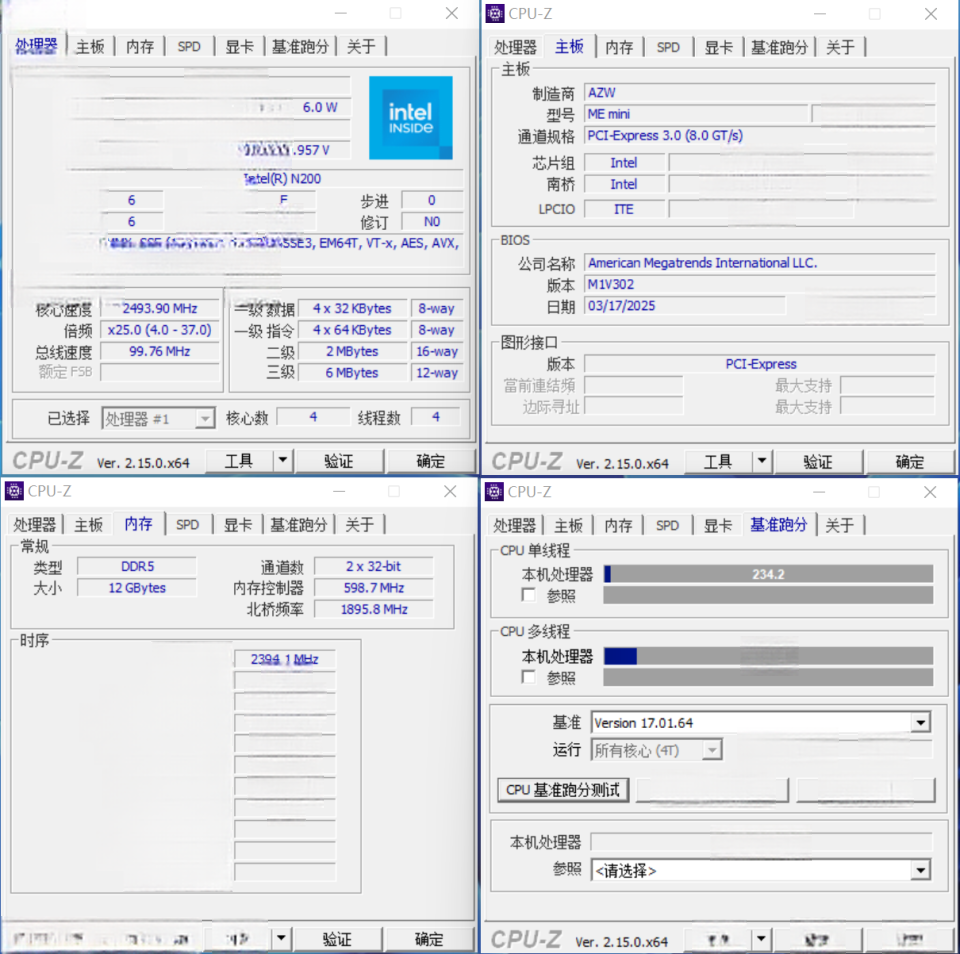Click 工具 button in the processor window

tap(239, 460)
